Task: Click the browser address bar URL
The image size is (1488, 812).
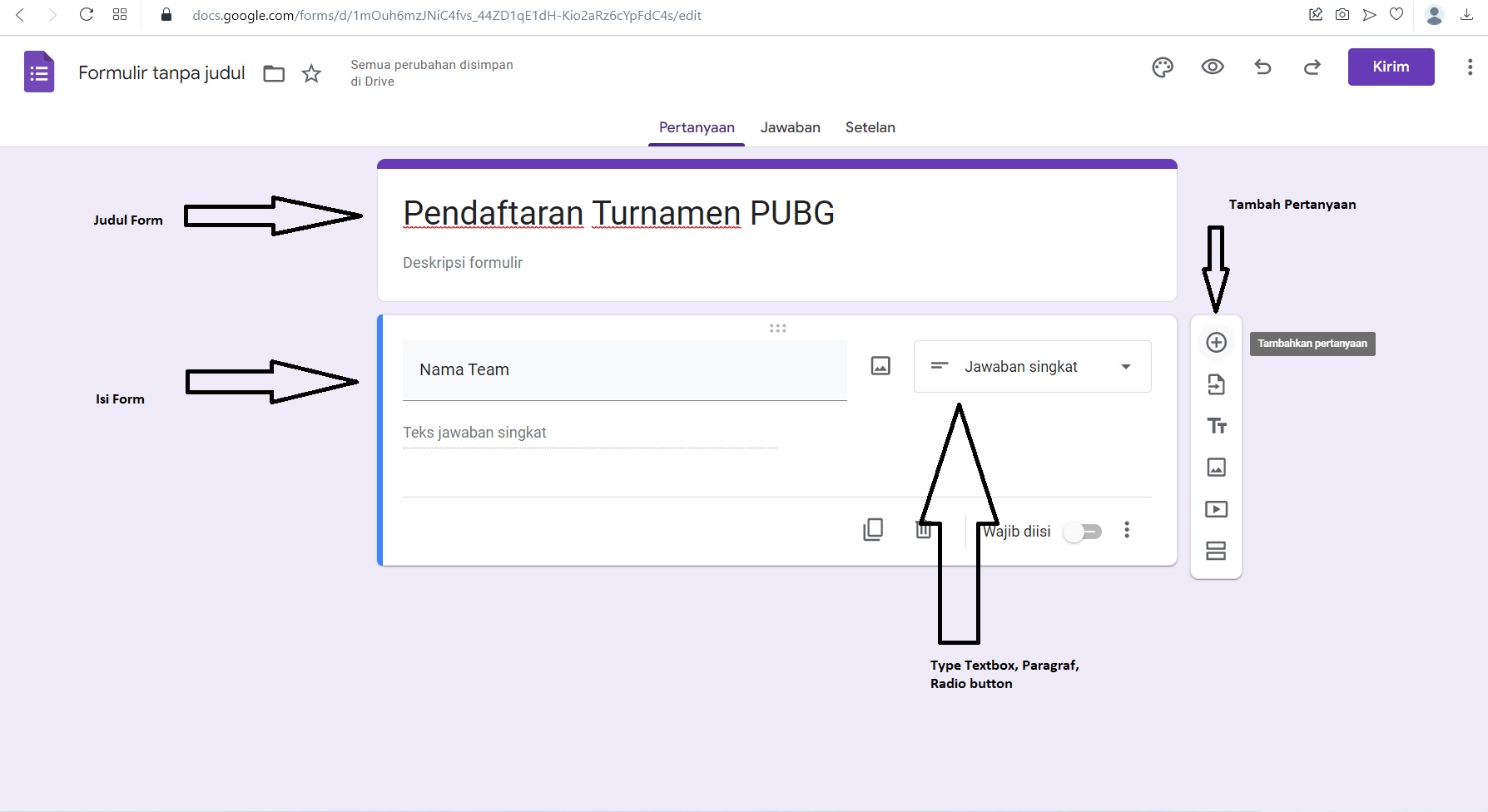Action: click(447, 15)
